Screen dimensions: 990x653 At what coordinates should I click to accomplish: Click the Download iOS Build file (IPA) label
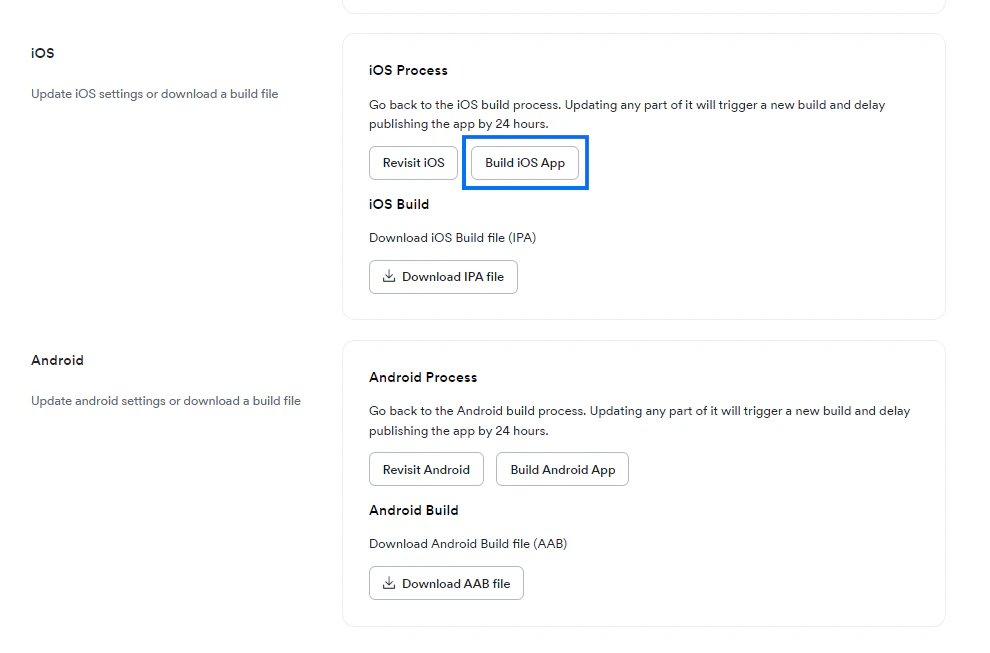click(x=452, y=237)
